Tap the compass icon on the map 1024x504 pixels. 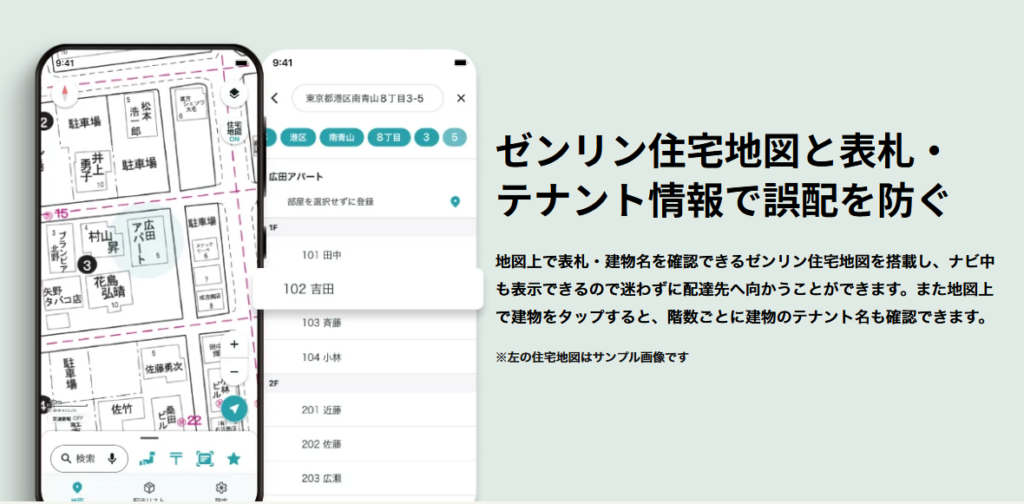coord(64,93)
